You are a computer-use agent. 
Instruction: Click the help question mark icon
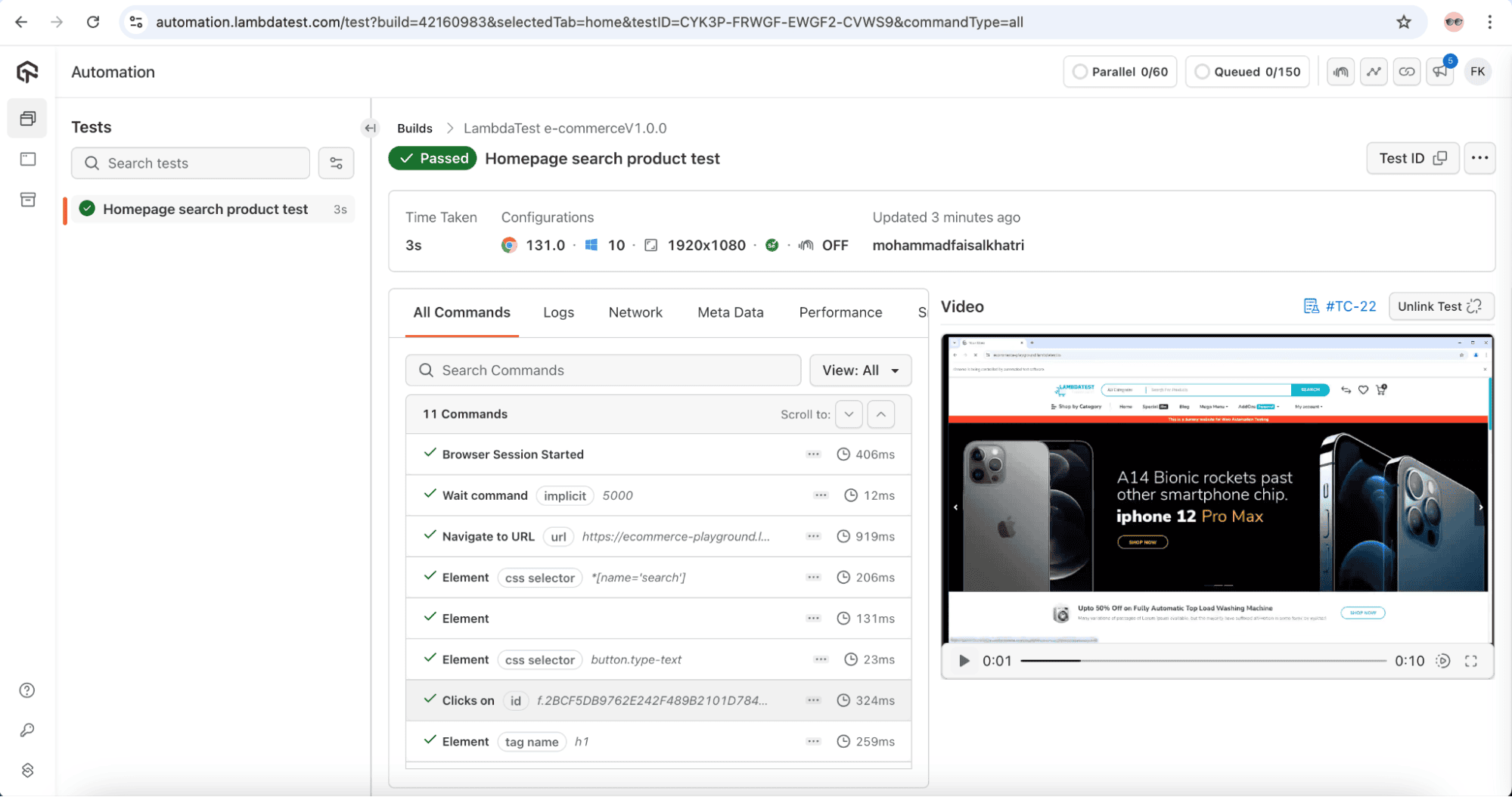27,690
